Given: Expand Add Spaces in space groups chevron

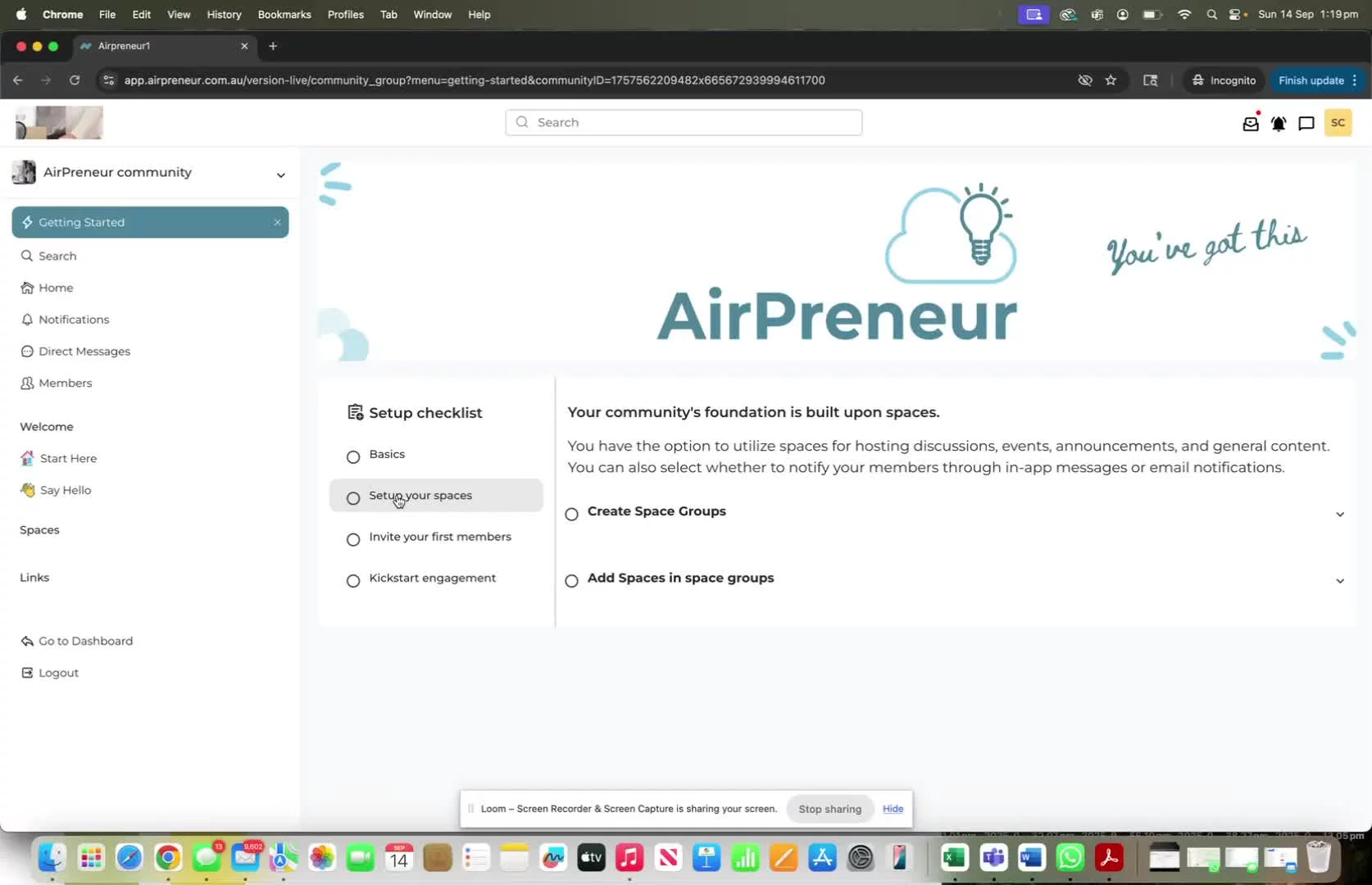Looking at the screenshot, I should [x=1340, y=581].
